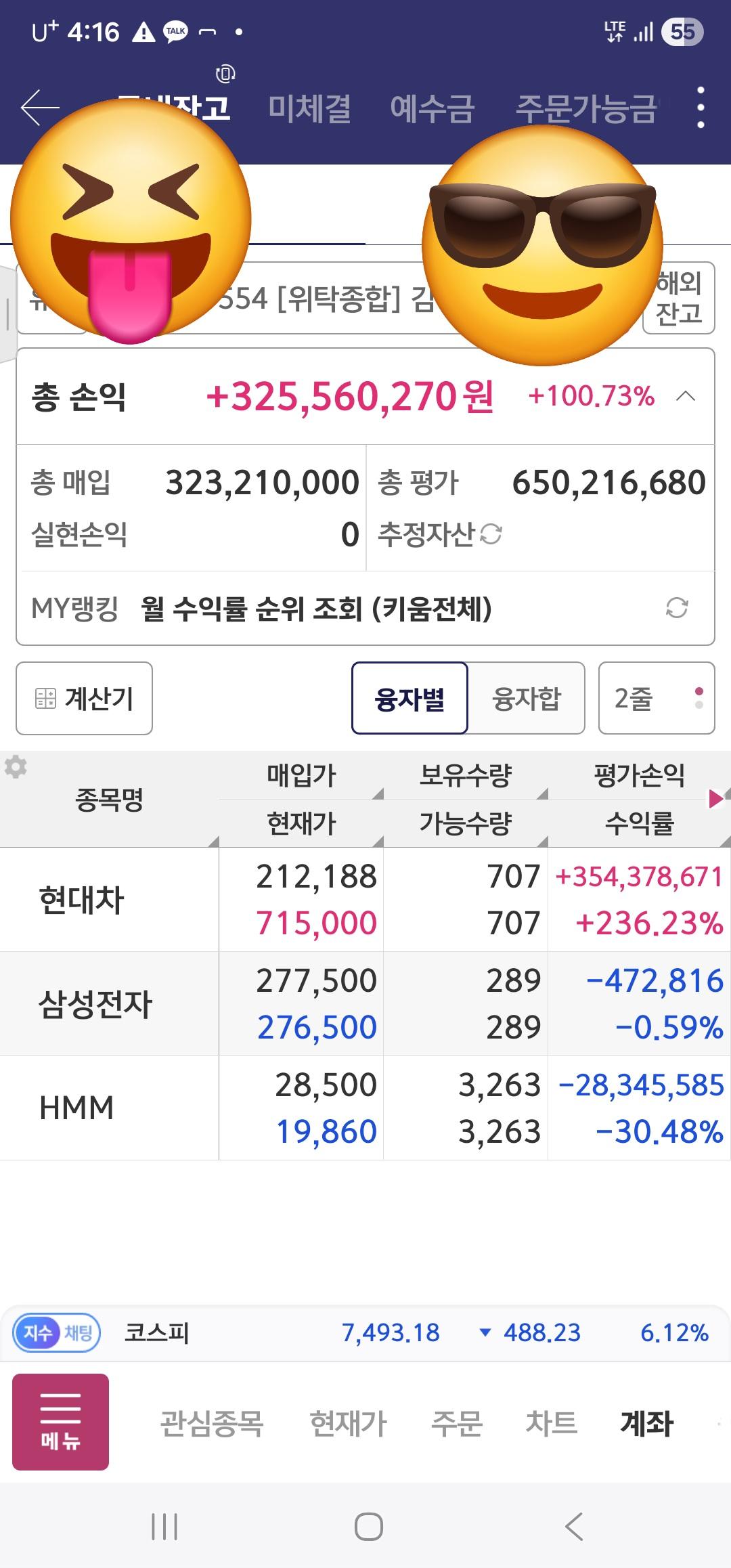Tap Android recent apps button
The width and height of the screenshot is (731, 1568).
(x=164, y=1527)
